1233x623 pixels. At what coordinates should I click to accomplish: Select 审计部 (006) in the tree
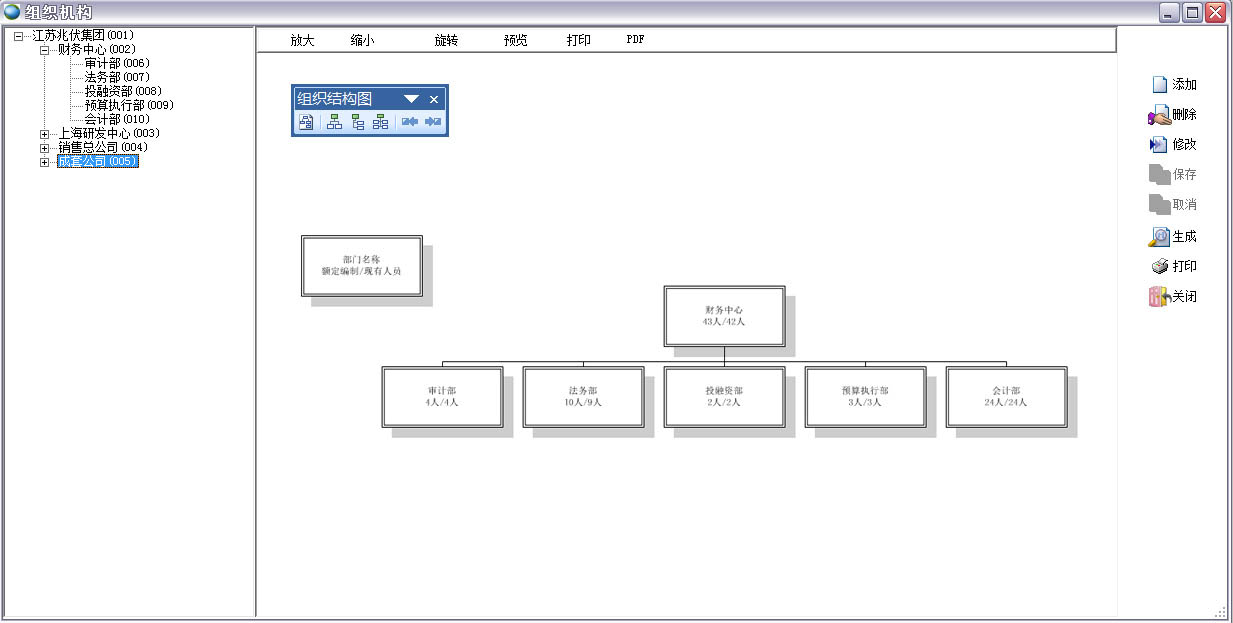point(117,64)
